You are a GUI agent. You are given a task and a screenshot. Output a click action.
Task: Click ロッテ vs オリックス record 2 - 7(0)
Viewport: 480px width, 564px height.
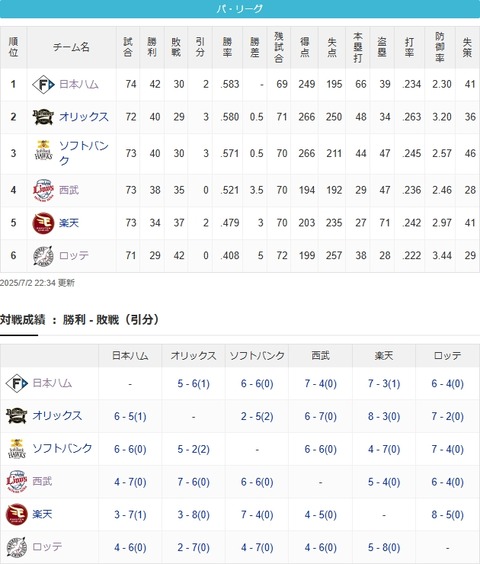click(193, 547)
